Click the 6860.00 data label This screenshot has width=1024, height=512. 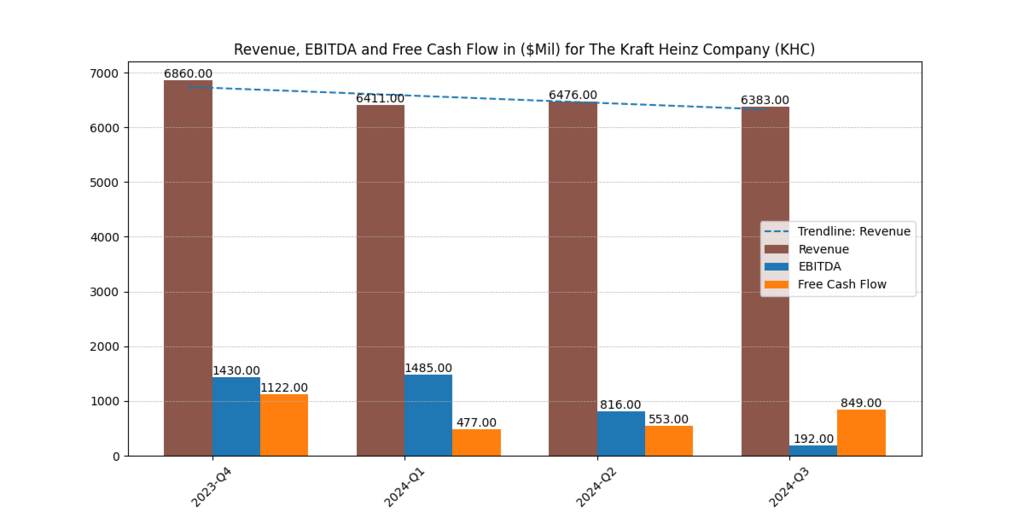coord(188,73)
